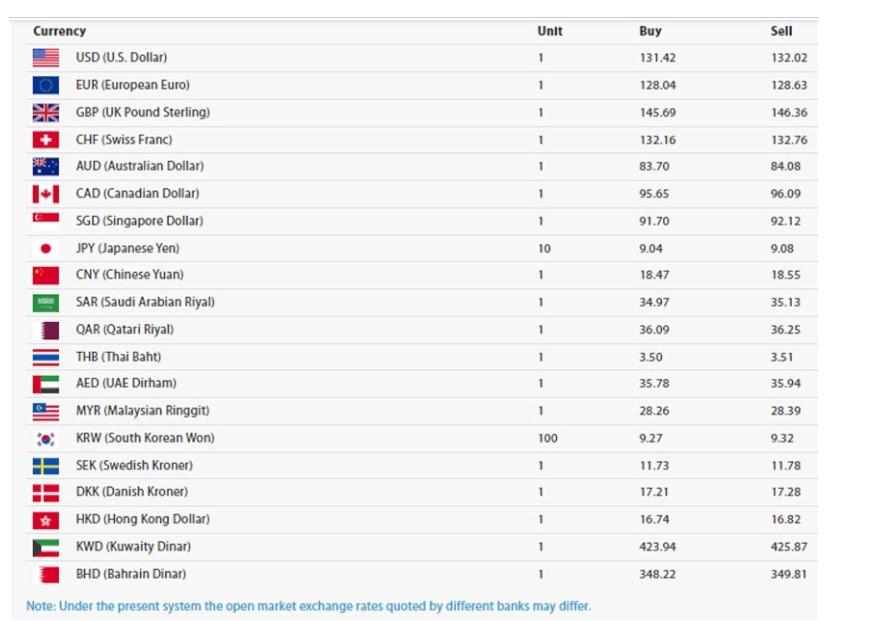The height and width of the screenshot is (621, 869).
Task: Click the European Union flag icon
Action: [x=46, y=85]
